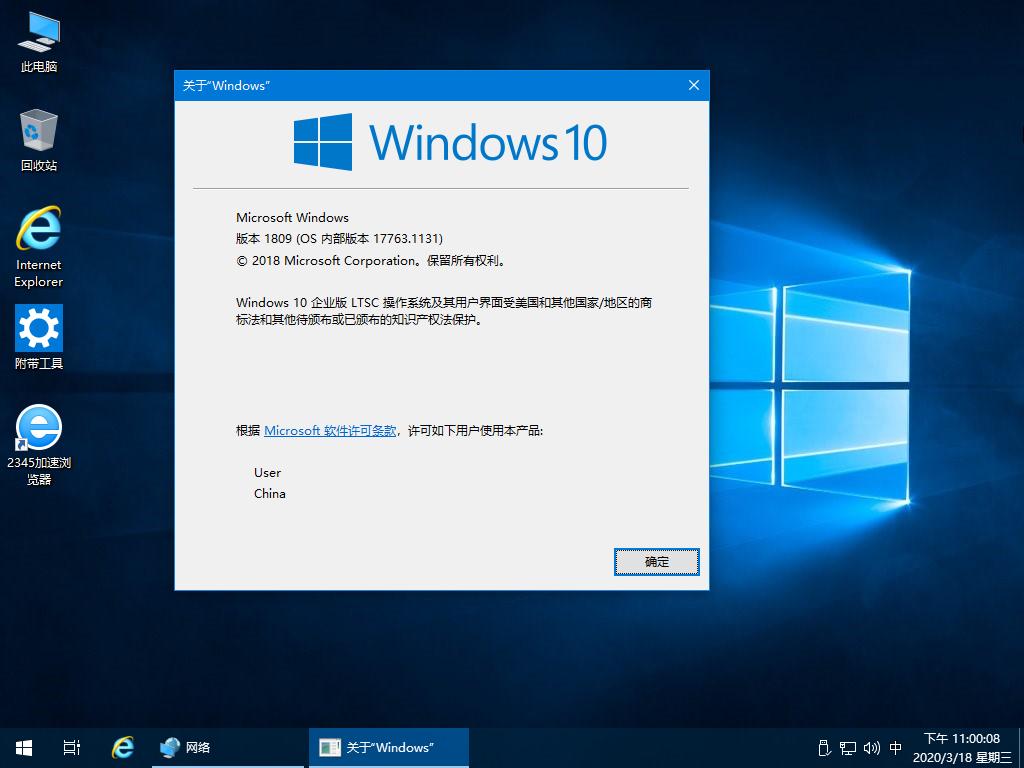Screen dimensions: 1024x768
Task: Open the volume speaker tray icon
Action: point(872,748)
